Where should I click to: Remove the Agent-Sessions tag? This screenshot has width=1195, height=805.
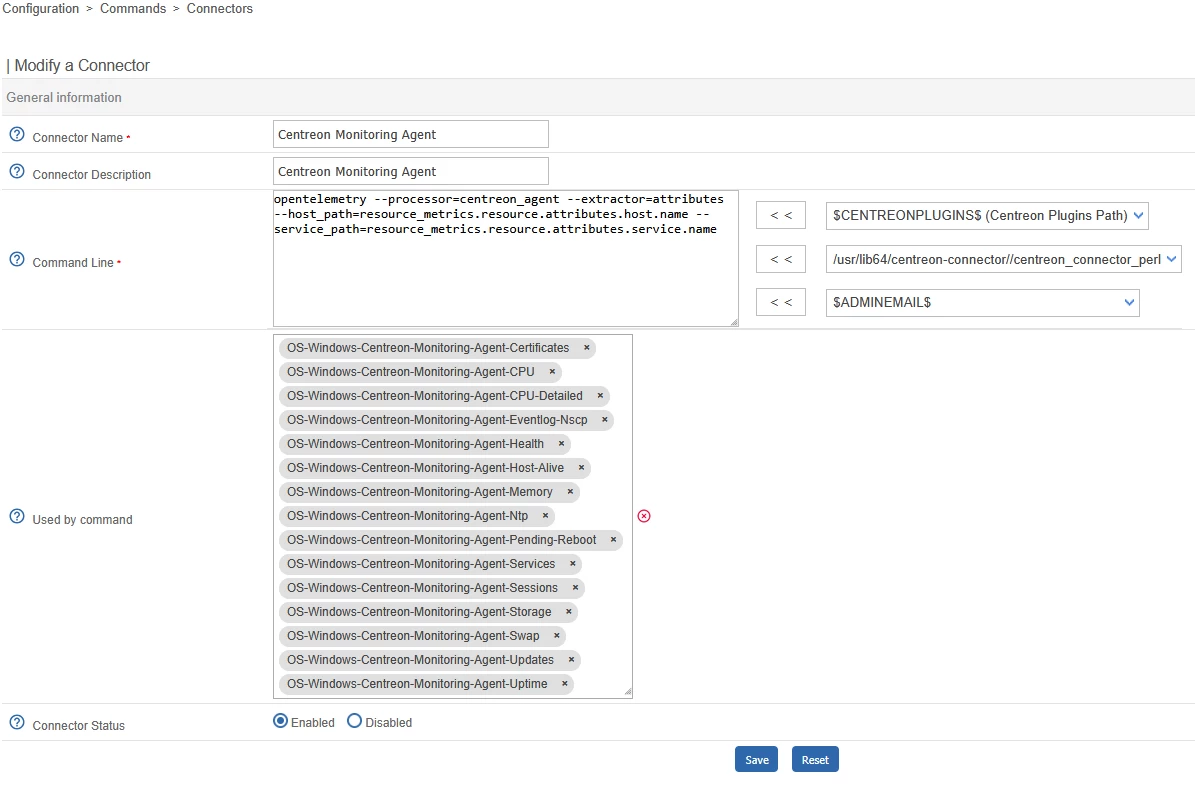coord(575,588)
